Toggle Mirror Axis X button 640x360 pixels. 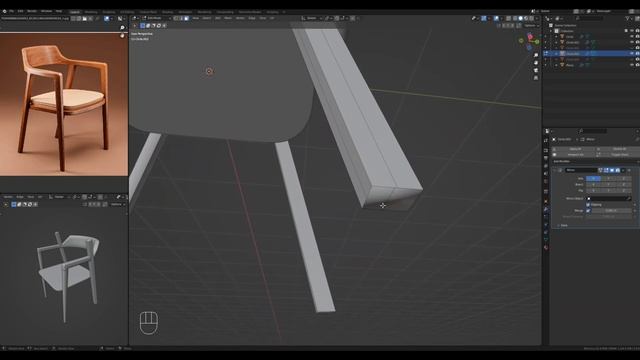coord(593,178)
